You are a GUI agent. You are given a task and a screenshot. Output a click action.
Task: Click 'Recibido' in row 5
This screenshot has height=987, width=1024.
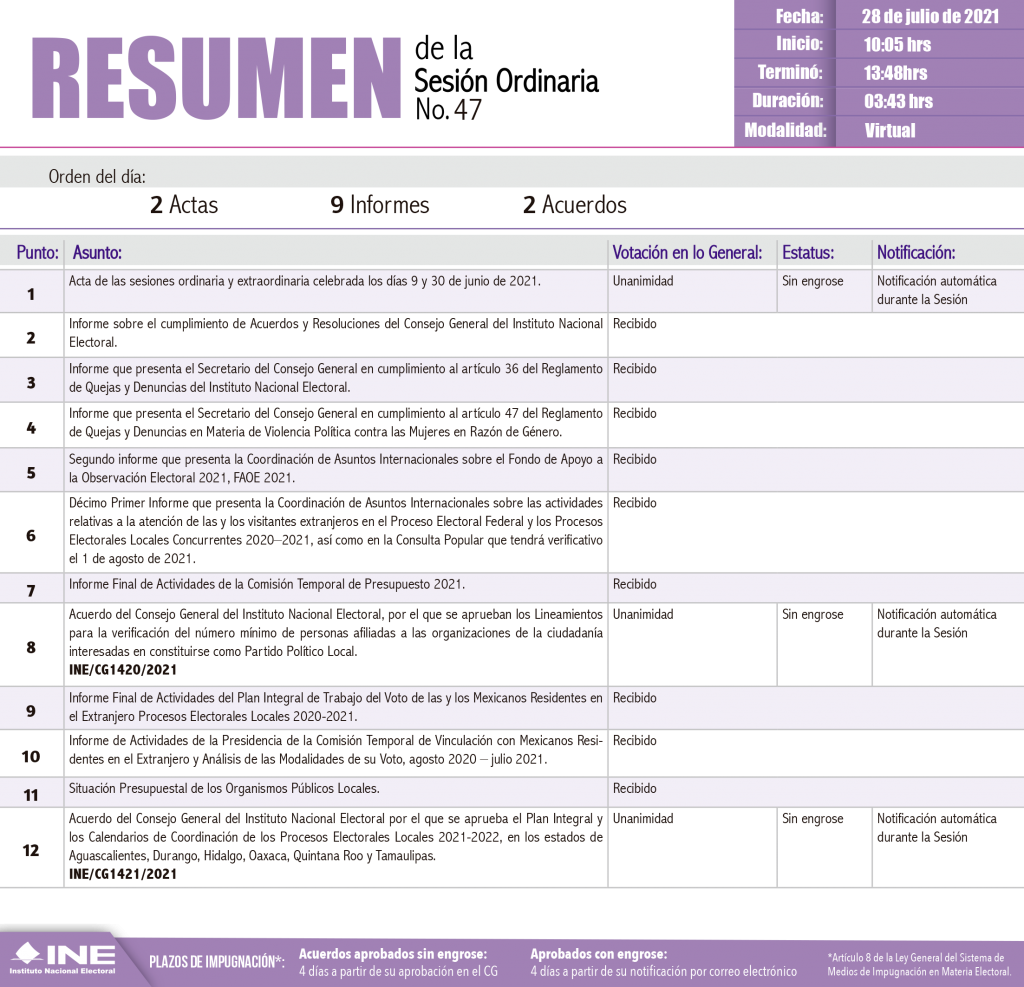point(634,459)
